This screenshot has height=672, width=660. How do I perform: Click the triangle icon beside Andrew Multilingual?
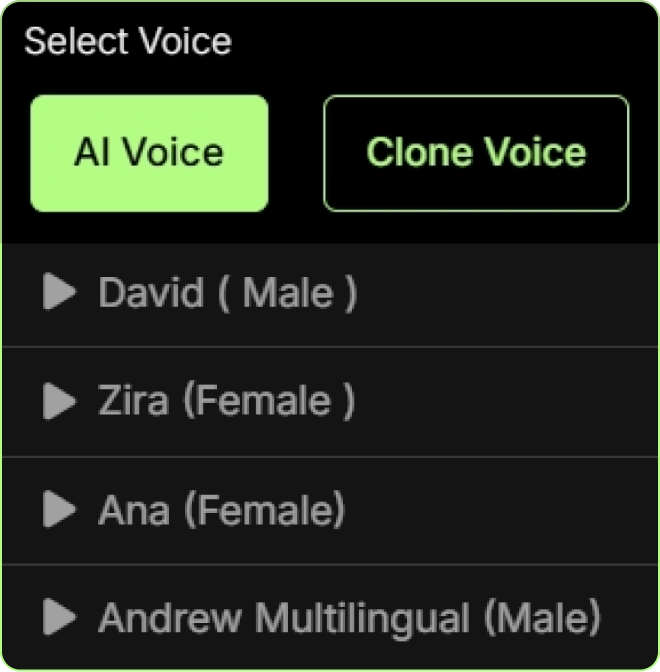(60, 618)
